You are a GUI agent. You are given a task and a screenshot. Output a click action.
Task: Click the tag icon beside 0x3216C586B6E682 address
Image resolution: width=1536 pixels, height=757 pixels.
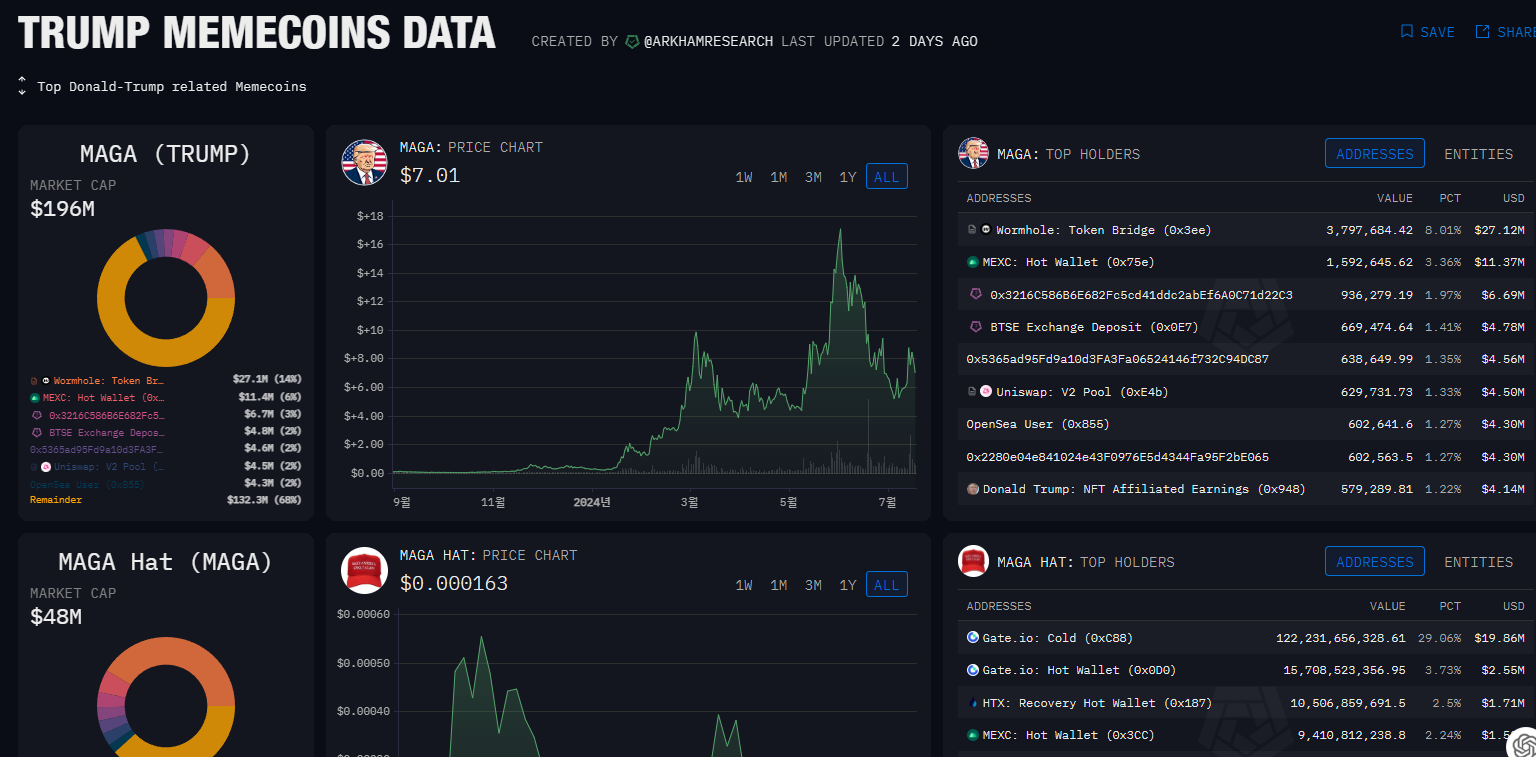tap(977, 295)
